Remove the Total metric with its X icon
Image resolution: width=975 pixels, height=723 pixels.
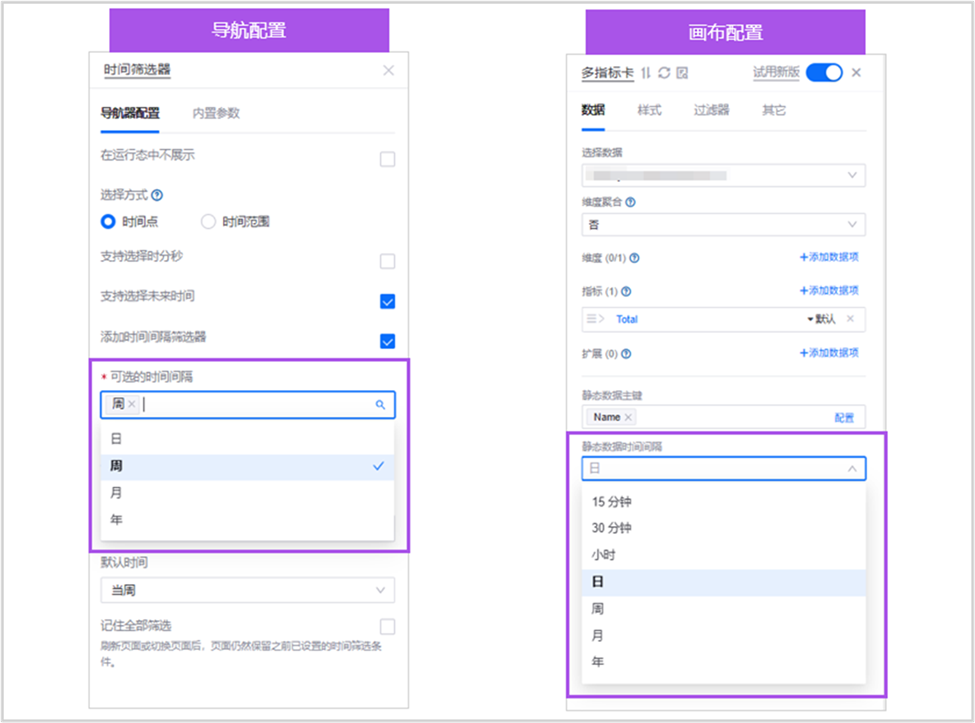click(x=850, y=319)
